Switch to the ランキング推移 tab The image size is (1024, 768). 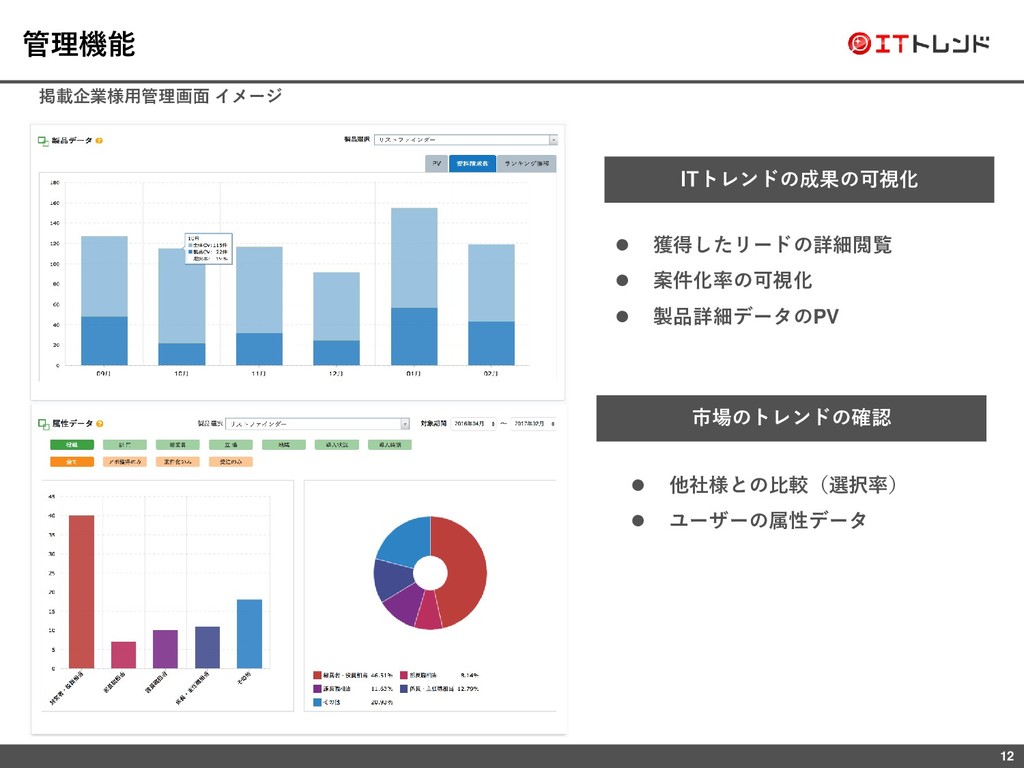coord(526,163)
